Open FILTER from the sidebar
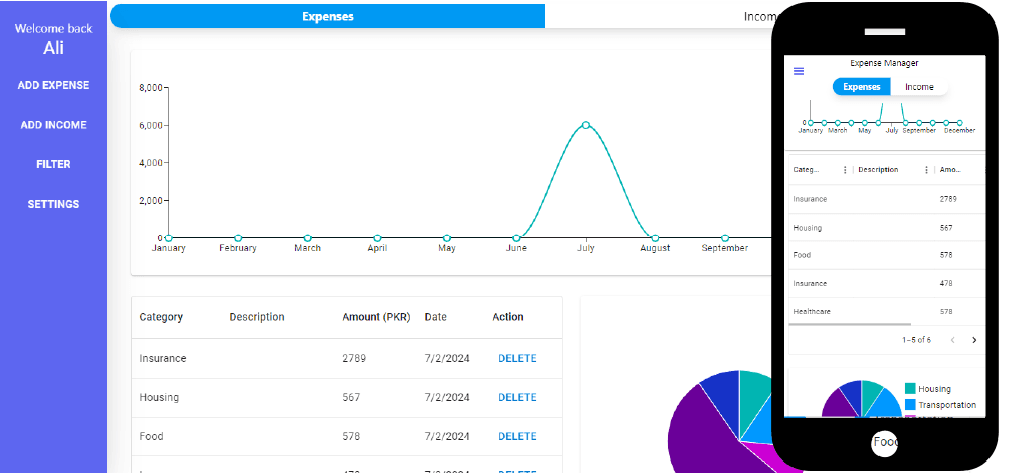Screen dimensions: 1013x475 coord(53,164)
